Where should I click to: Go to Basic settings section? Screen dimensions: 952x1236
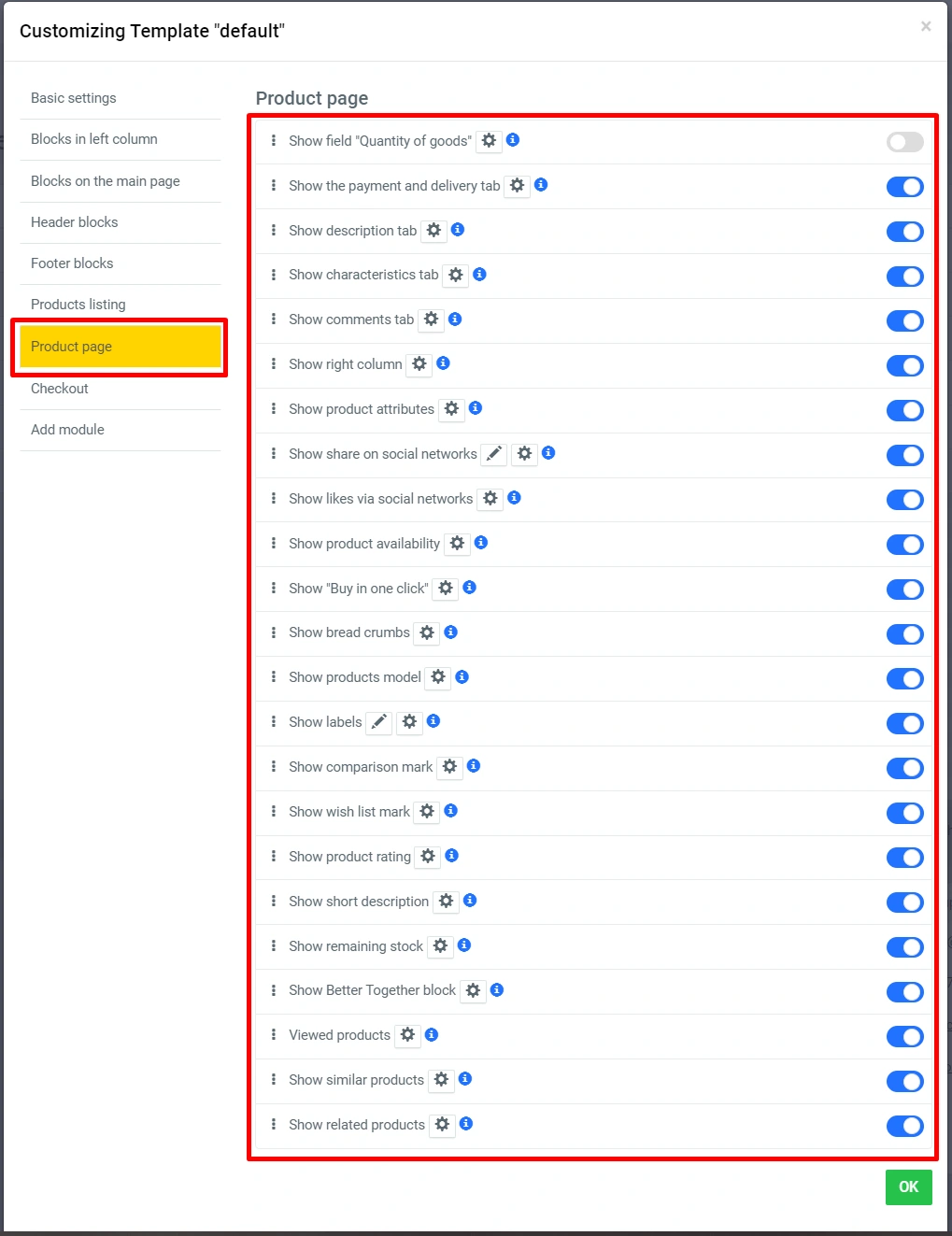coord(74,98)
